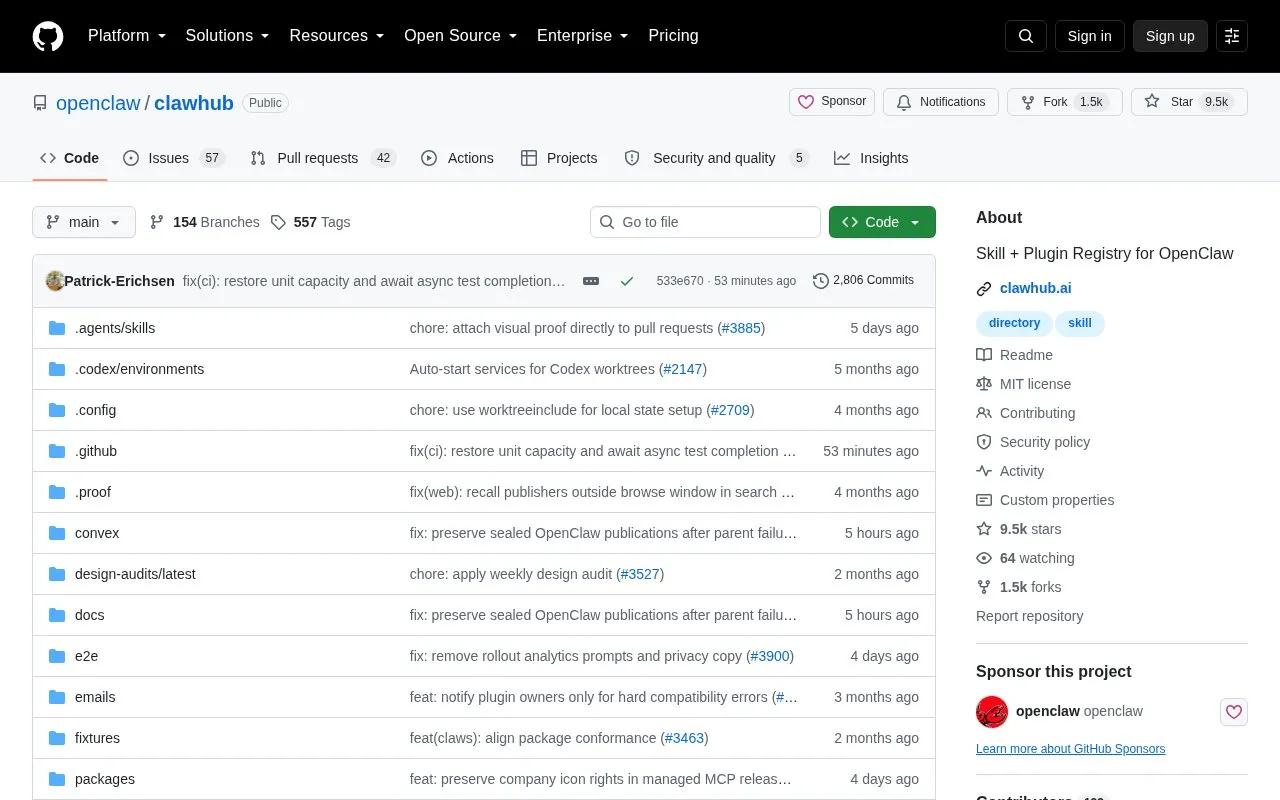Click the GitHub logo home icon
This screenshot has width=1280, height=800.
pyautogui.click(x=48, y=36)
